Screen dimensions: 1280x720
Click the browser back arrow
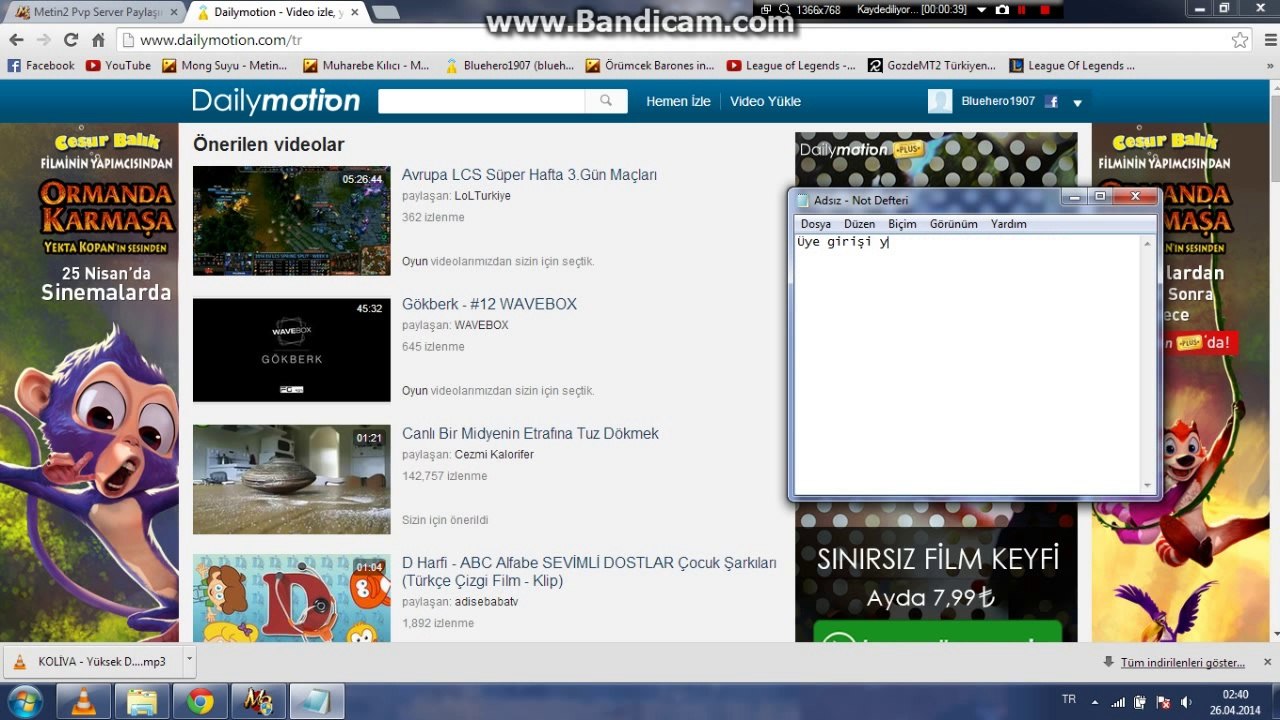(16, 40)
